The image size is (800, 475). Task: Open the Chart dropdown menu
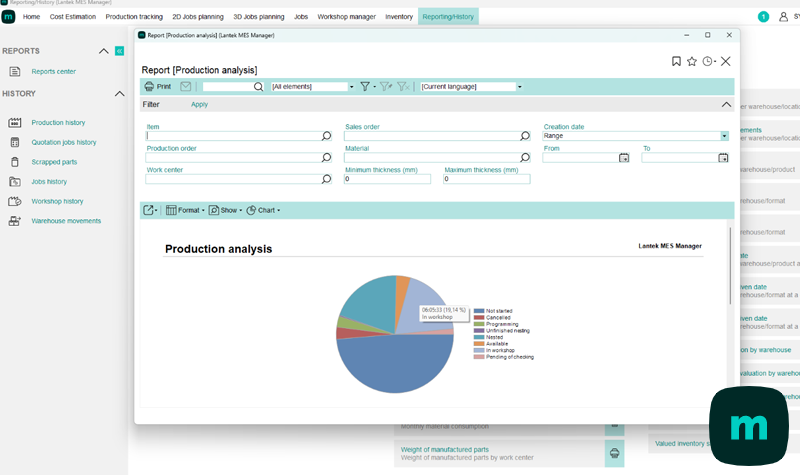click(x=263, y=210)
